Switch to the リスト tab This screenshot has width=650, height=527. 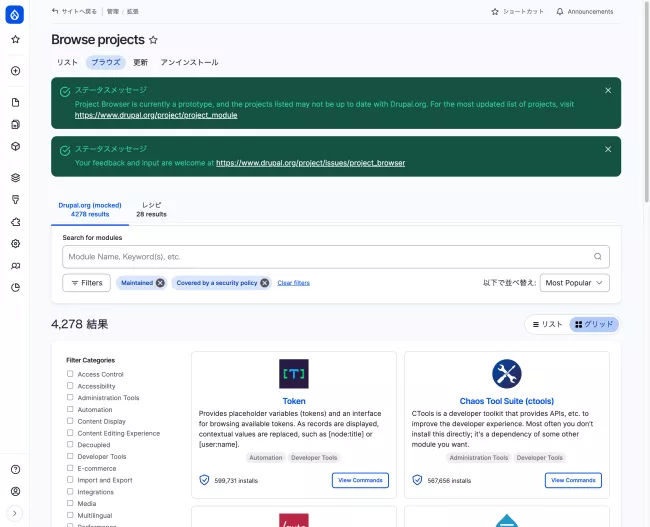pos(67,62)
